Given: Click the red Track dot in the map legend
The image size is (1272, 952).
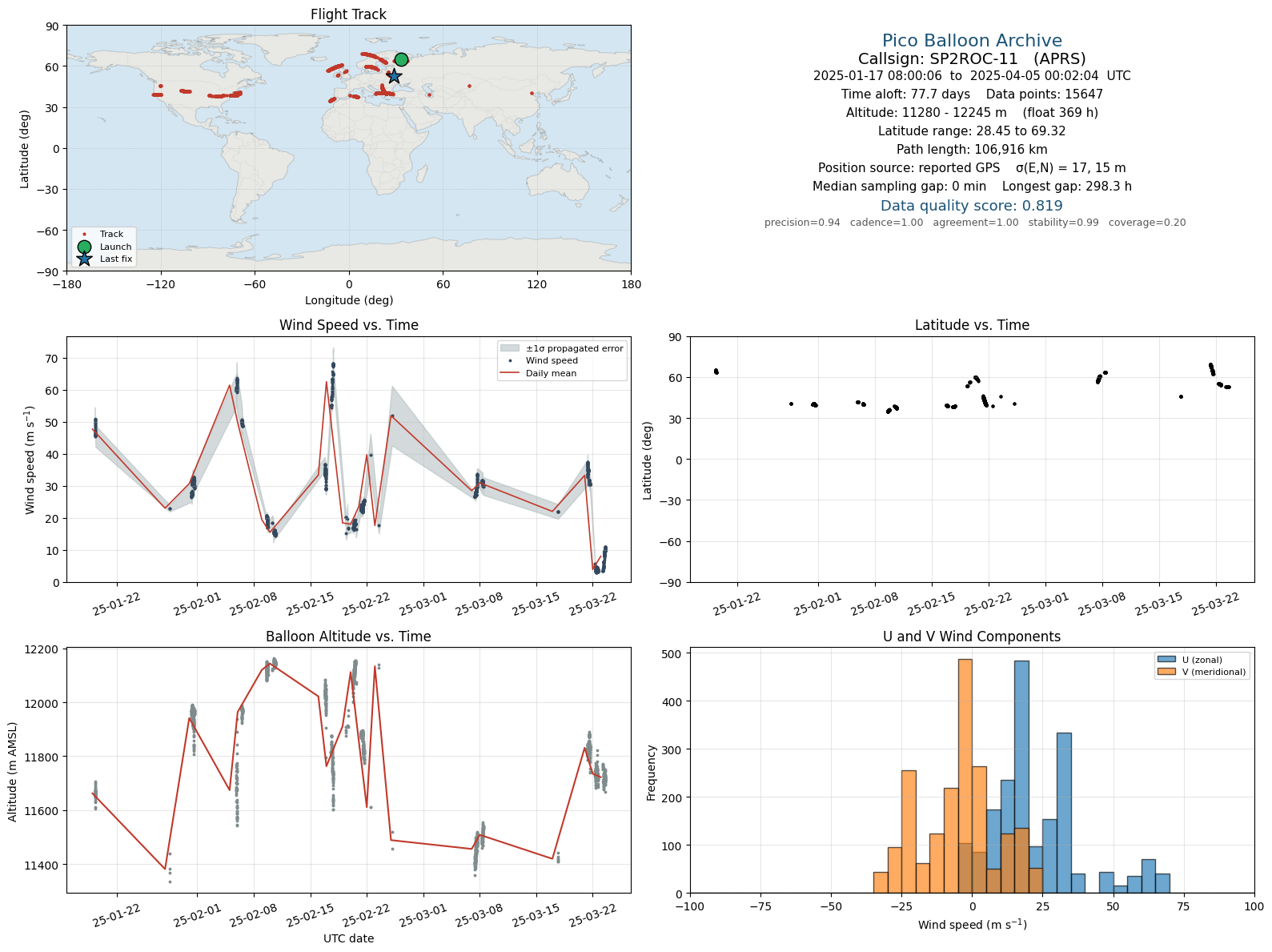Looking at the screenshot, I should [84, 235].
